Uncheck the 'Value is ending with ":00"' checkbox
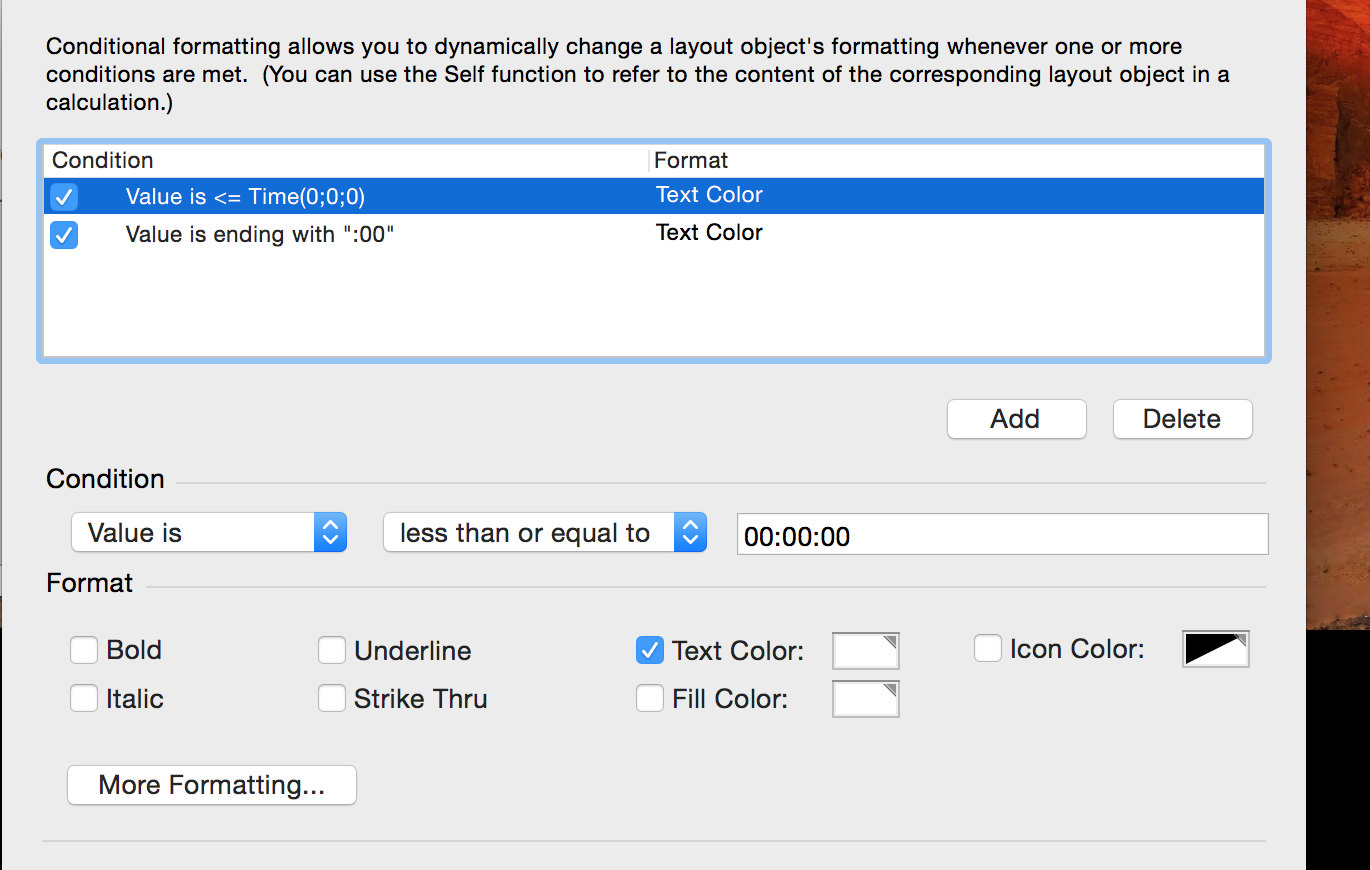This screenshot has width=1370, height=870. click(64, 234)
